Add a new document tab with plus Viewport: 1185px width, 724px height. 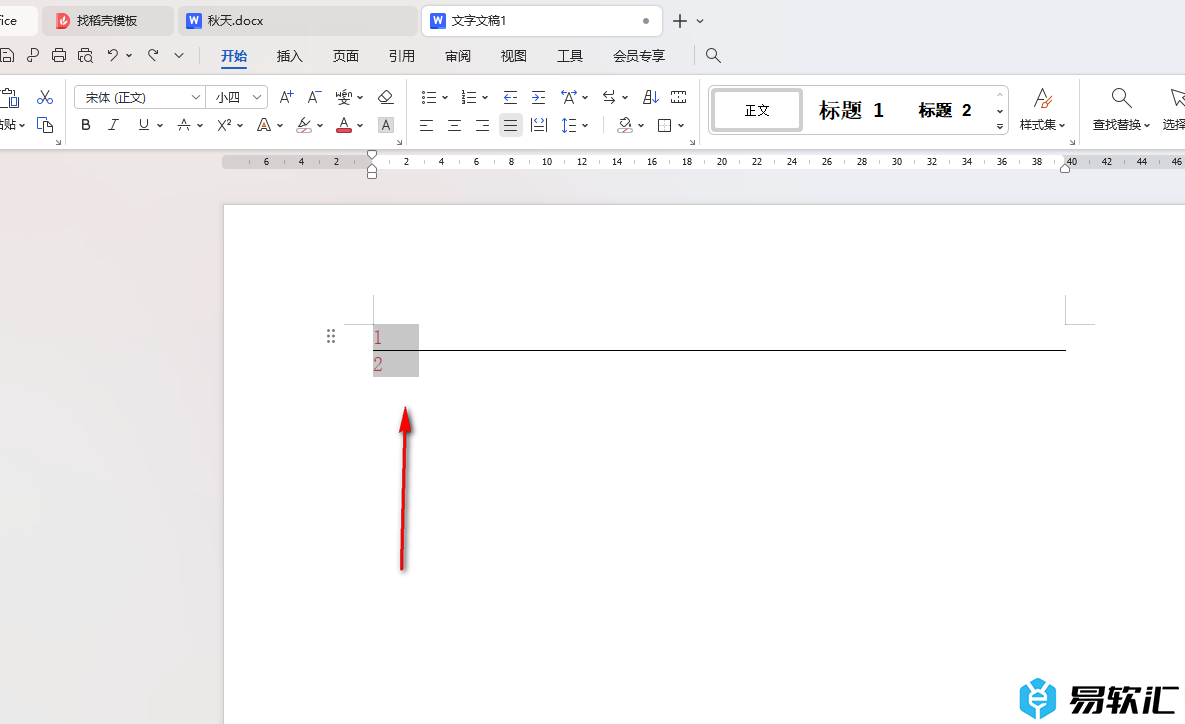[x=679, y=21]
